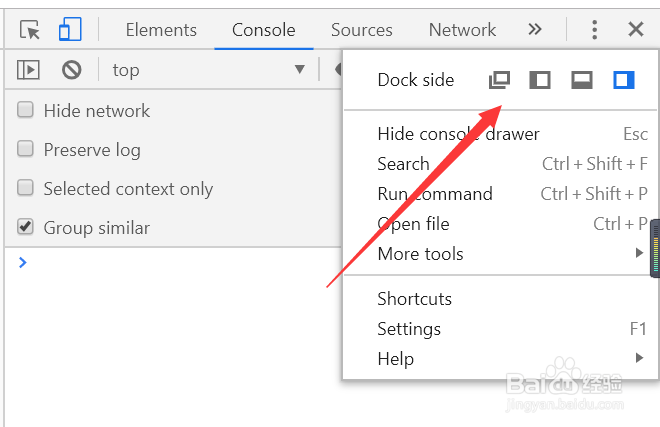Dock DevTools to the bottom
The height and width of the screenshot is (427, 660).
(582, 80)
